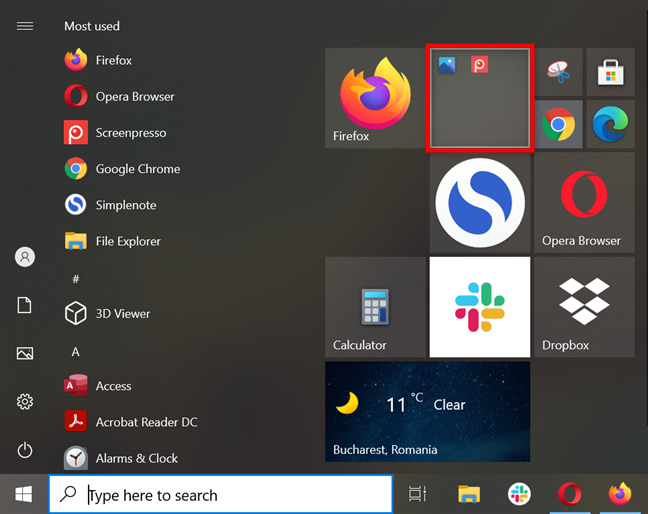Open the letter A index header

click(x=75, y=352)
